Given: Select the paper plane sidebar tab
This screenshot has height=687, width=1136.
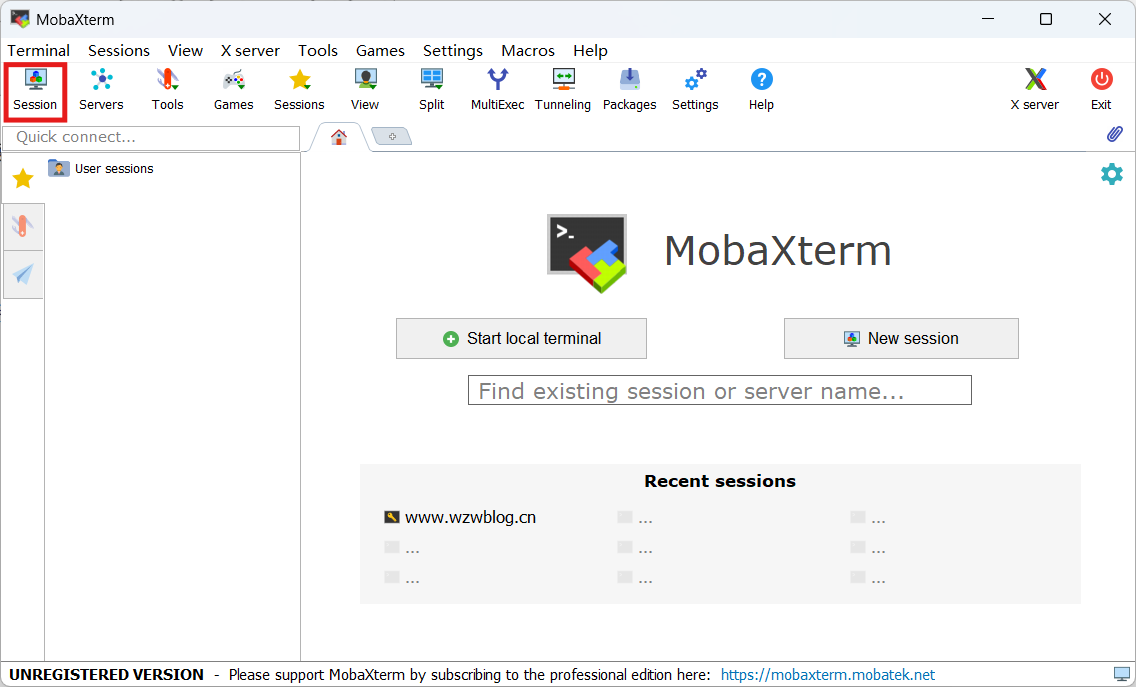Looking at the screenshot, I should pos(22,274).
